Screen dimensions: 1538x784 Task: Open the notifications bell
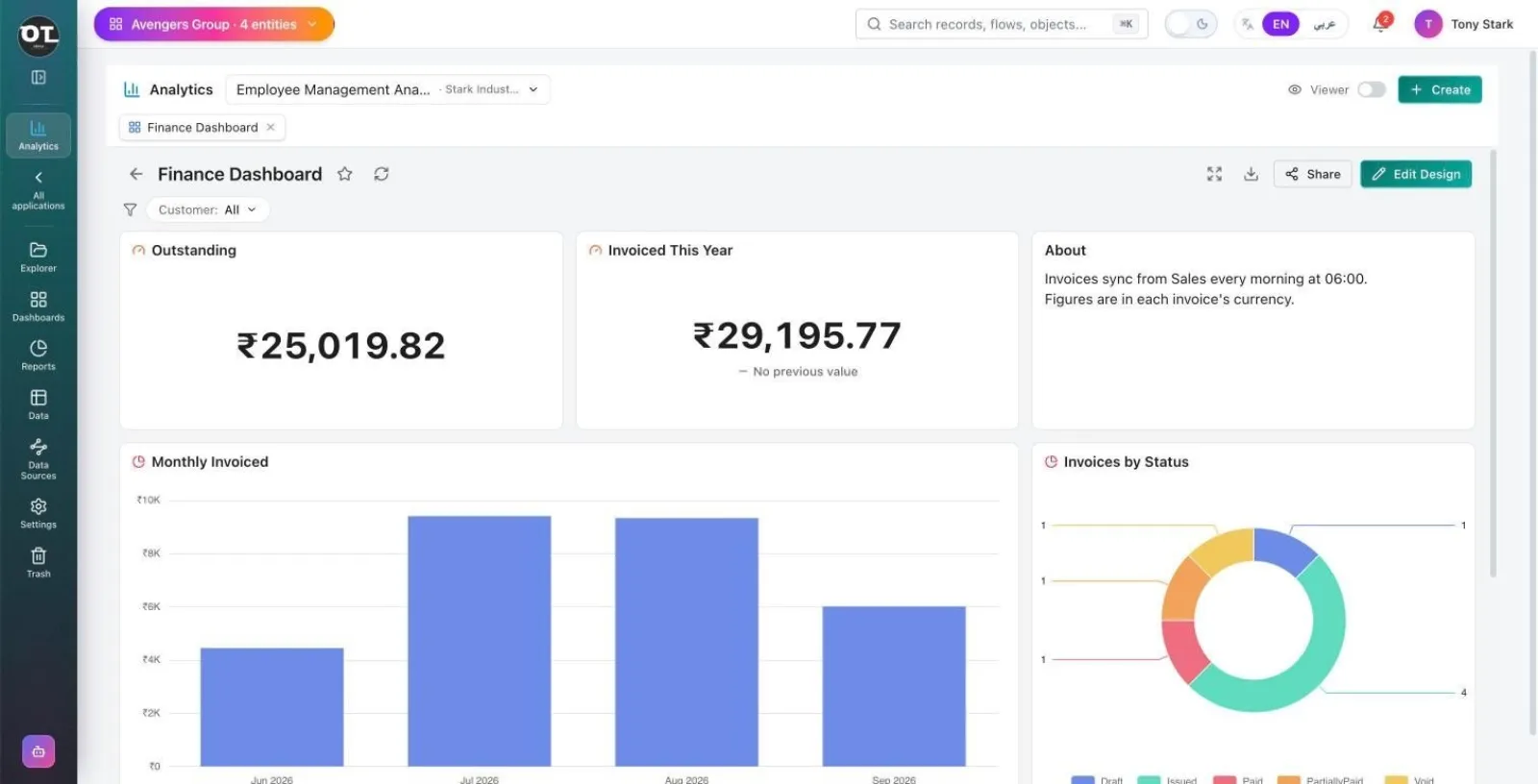[x=1380, y=24]
